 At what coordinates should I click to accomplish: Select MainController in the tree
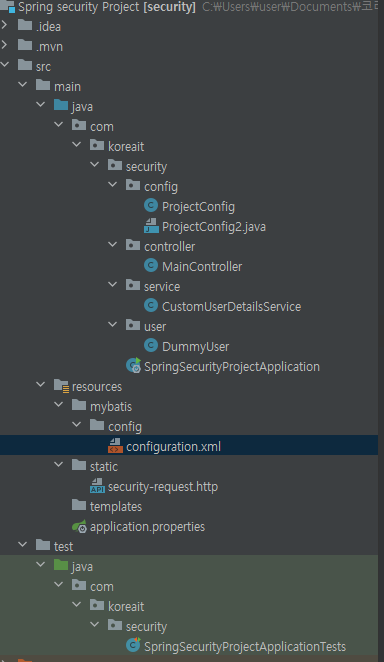tap(202, 266)
